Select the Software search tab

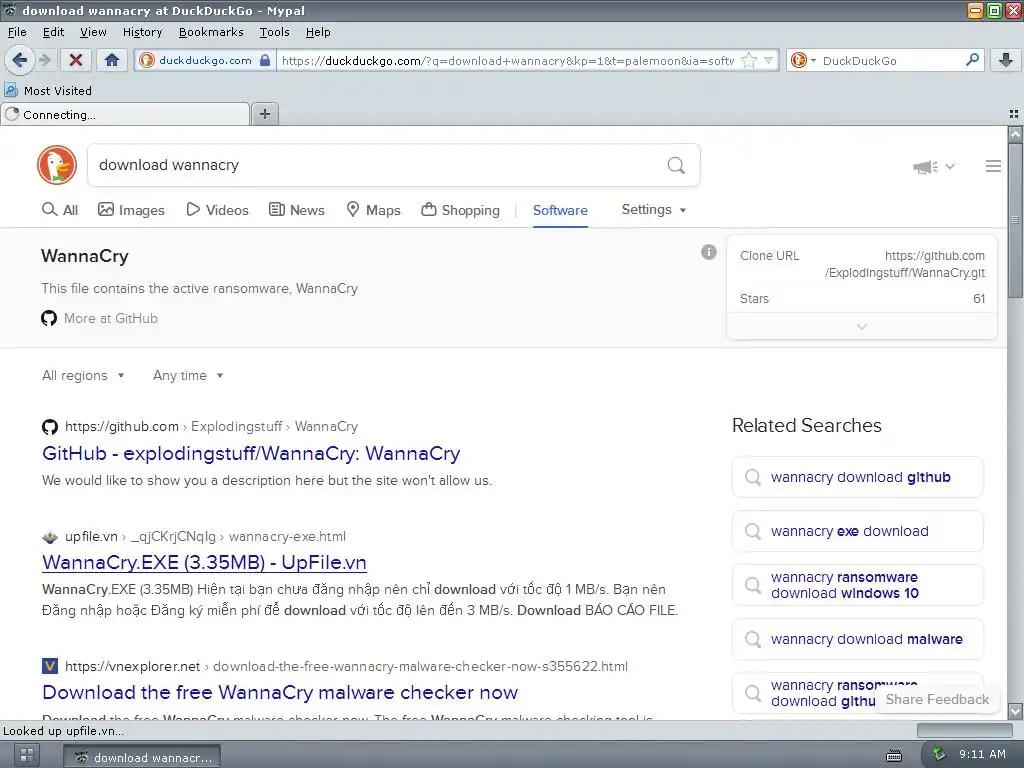(x=560, y=210)
